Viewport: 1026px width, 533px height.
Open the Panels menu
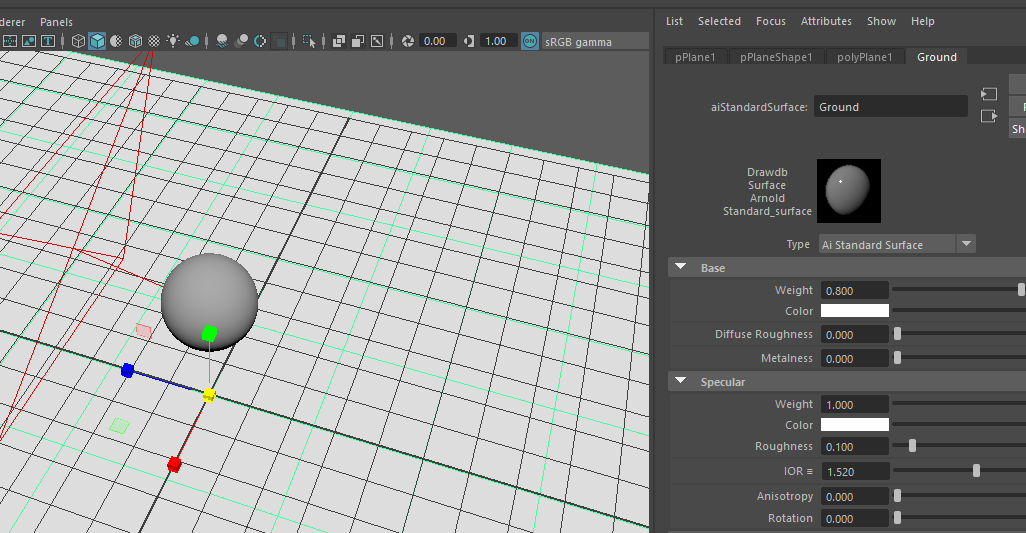pos(56,22)
